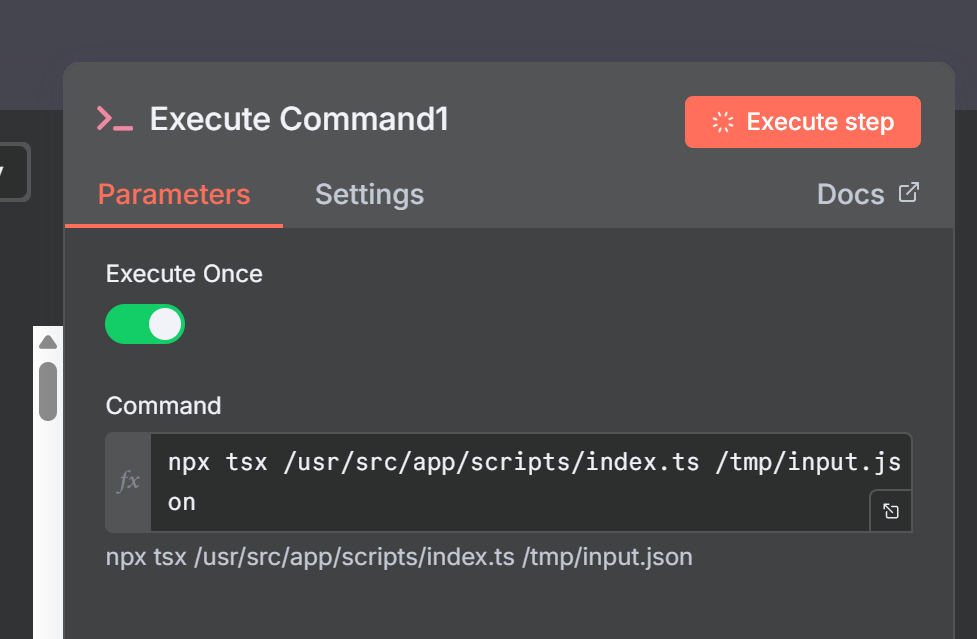
Task: Click the spinner icon in Execute step
Action: pos(723,122)
